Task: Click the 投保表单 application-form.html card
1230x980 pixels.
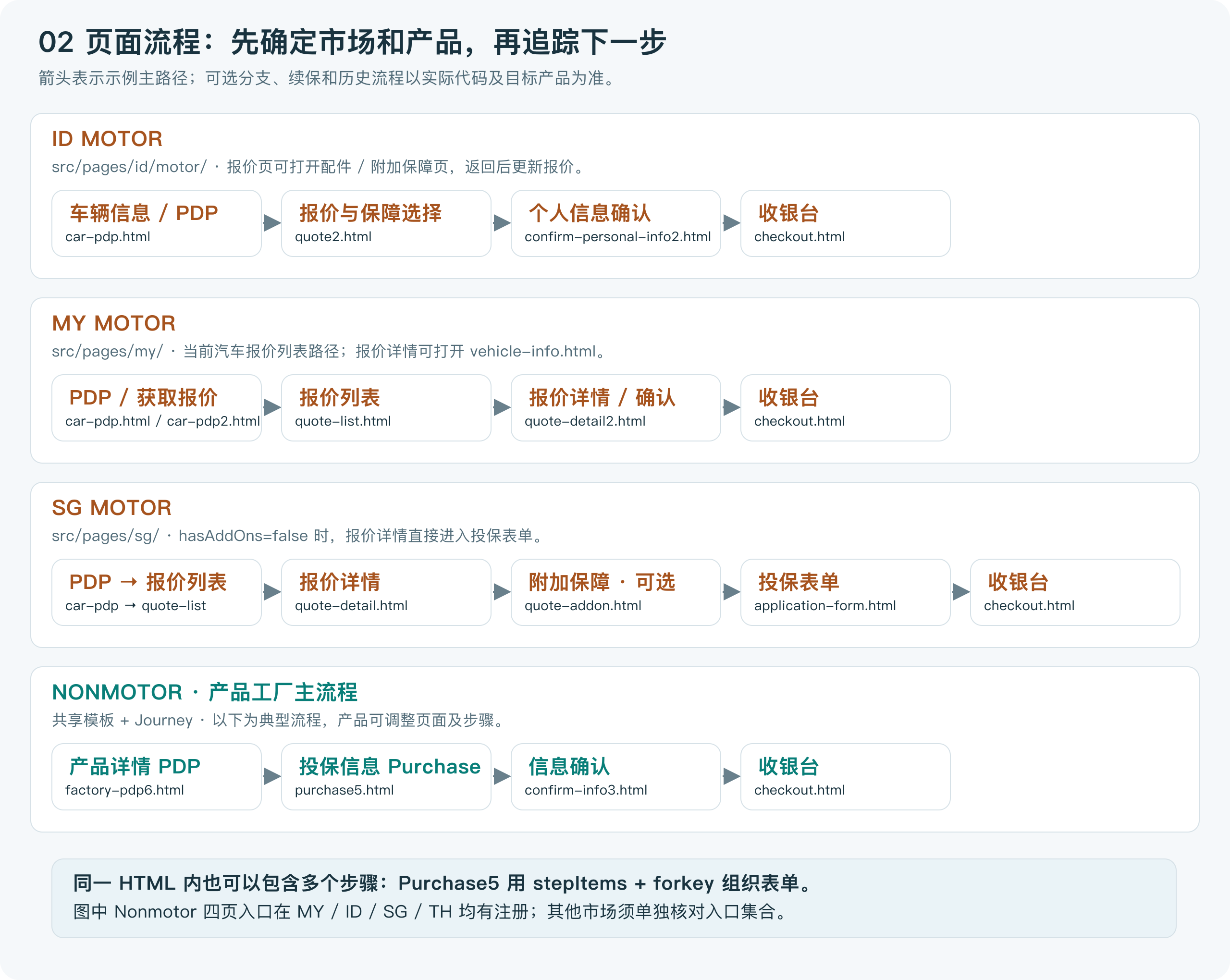Action: (846, 592)
